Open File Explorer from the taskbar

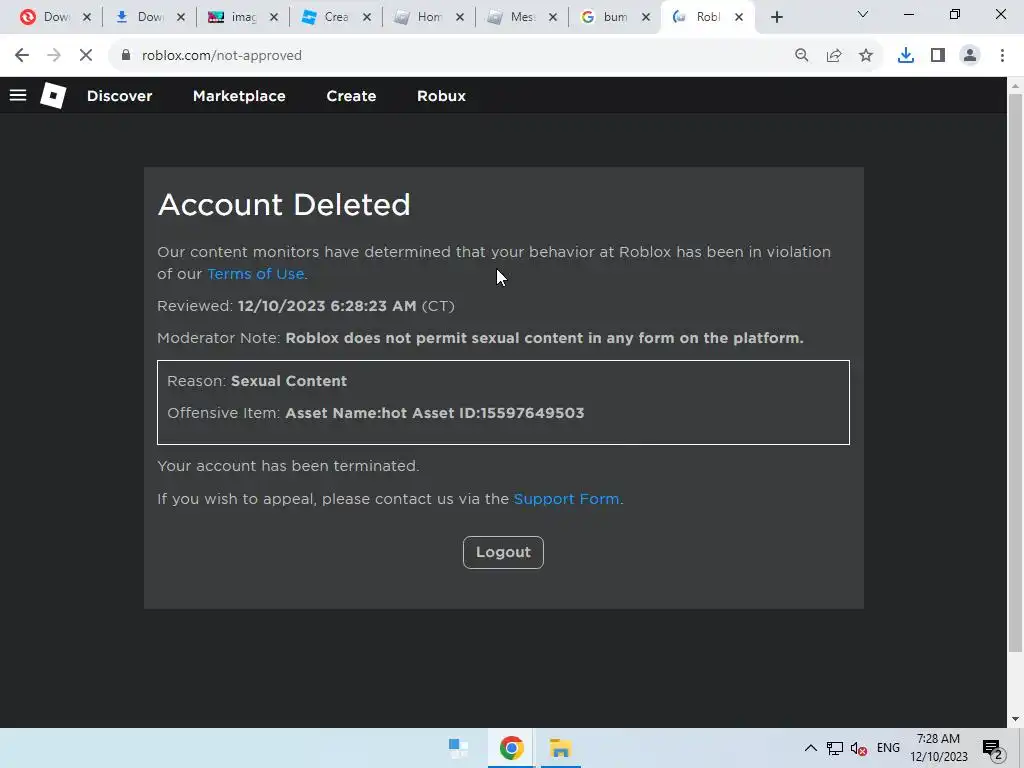tap(560, 748)
